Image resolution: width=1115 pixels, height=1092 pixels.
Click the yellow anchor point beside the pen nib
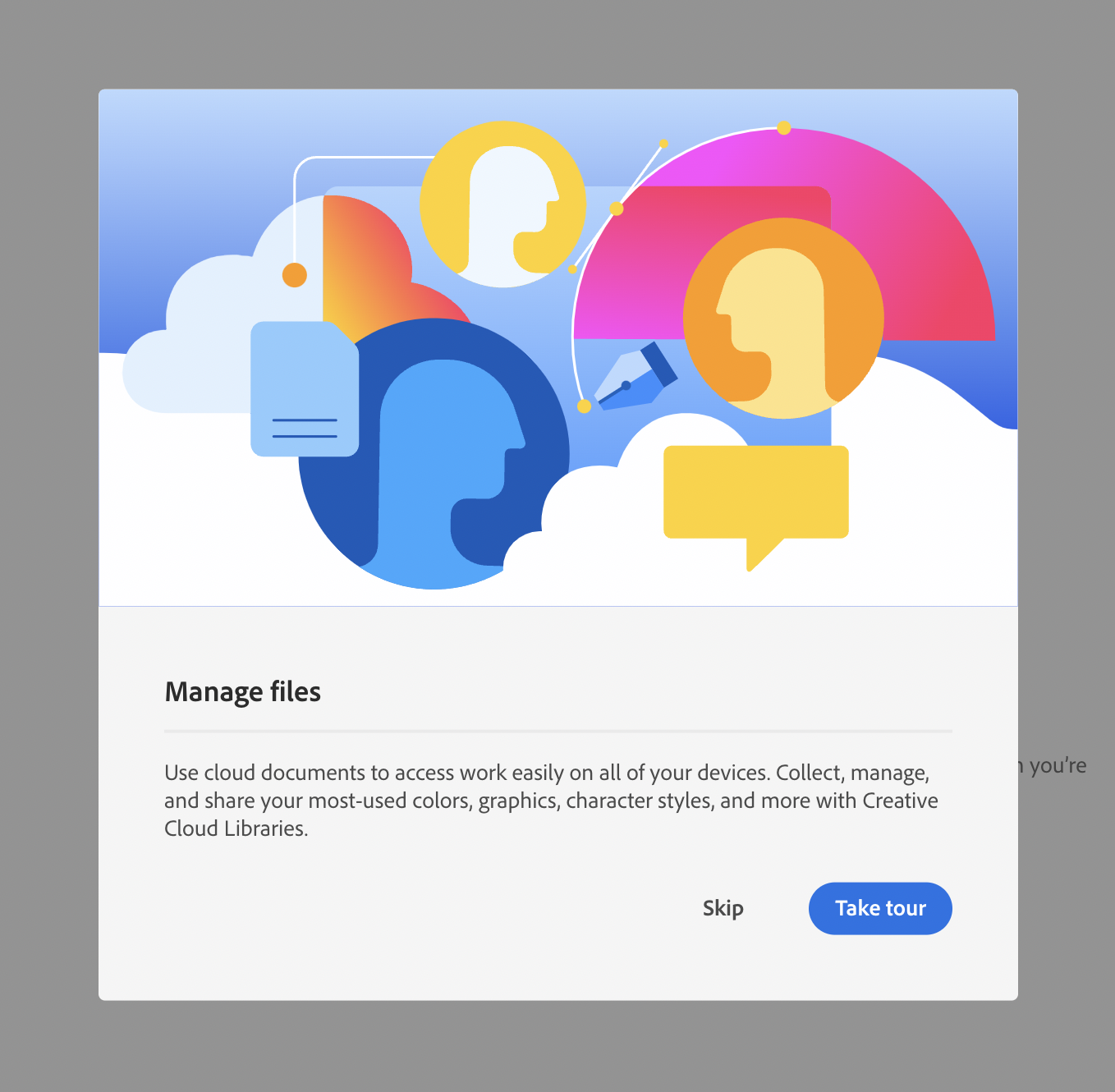point(584,406)
